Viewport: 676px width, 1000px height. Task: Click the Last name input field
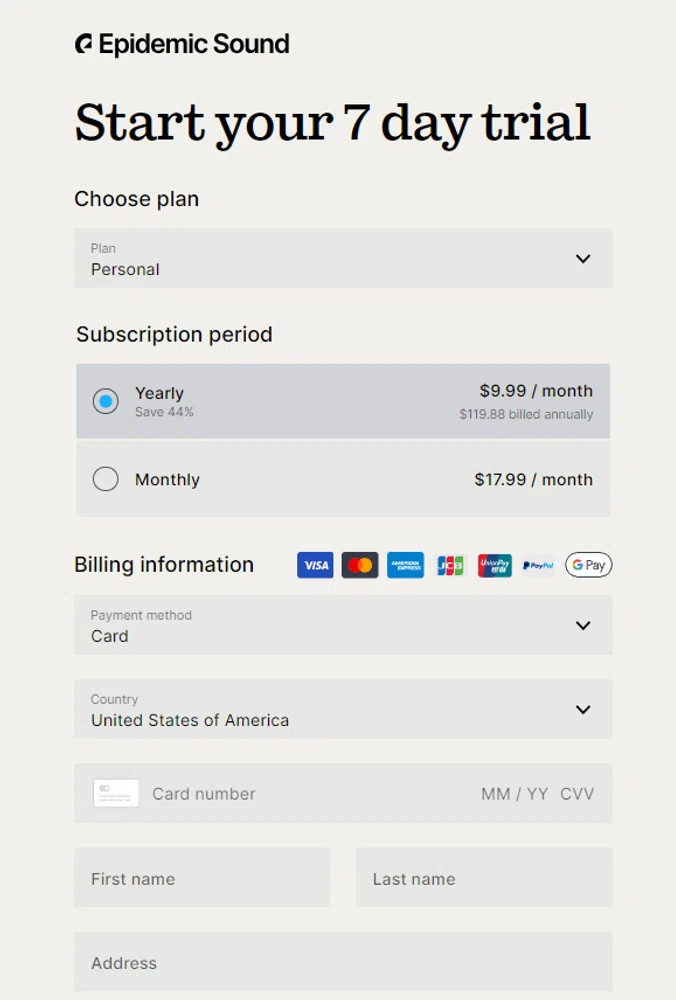click(x=484, y=878)
